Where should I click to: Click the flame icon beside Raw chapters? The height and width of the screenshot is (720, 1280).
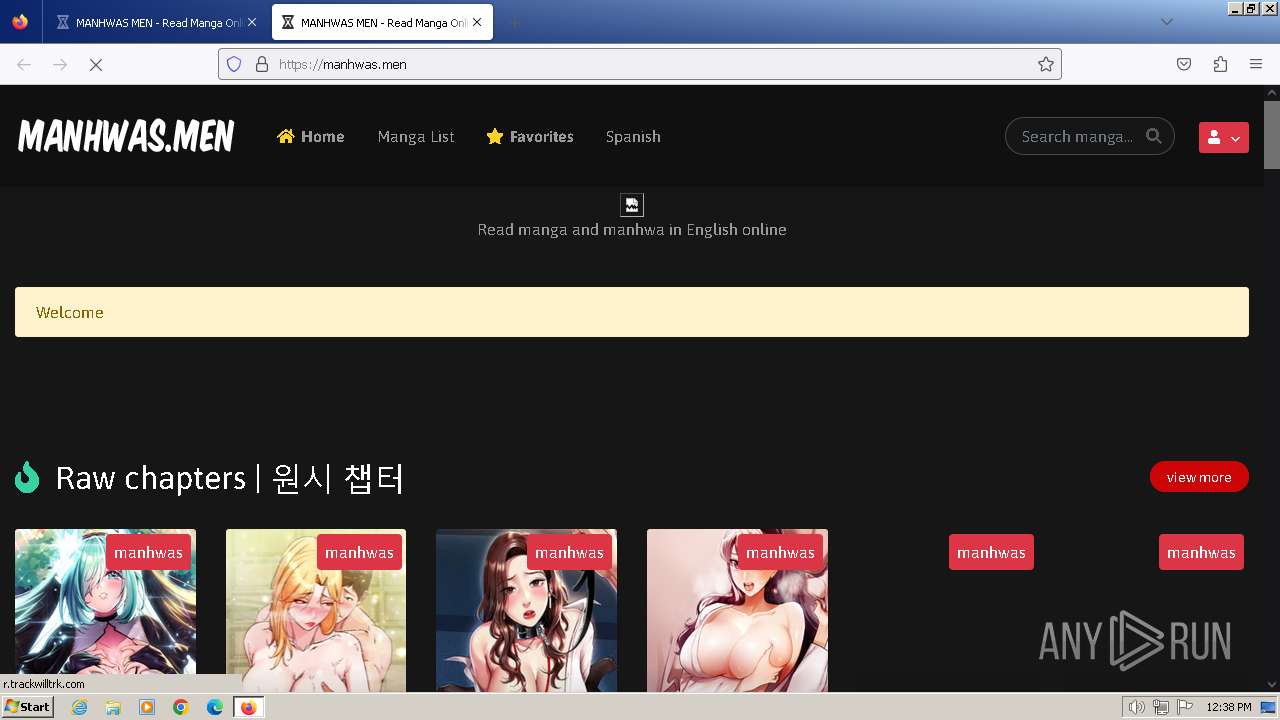click(27, 478)
